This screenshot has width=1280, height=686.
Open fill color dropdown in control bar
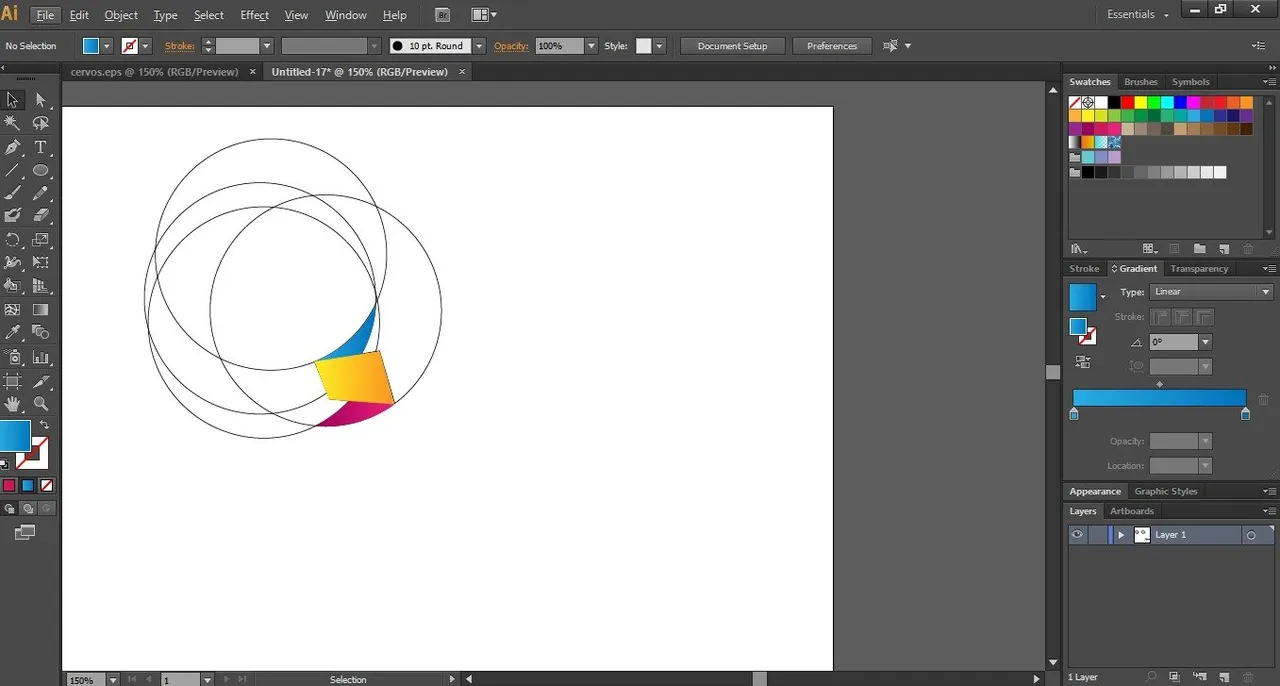click(106, 46)
